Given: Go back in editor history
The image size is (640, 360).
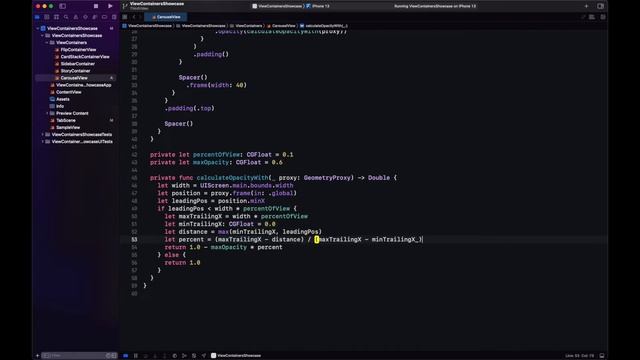Looking at the screenshot, I should point(134,17).
